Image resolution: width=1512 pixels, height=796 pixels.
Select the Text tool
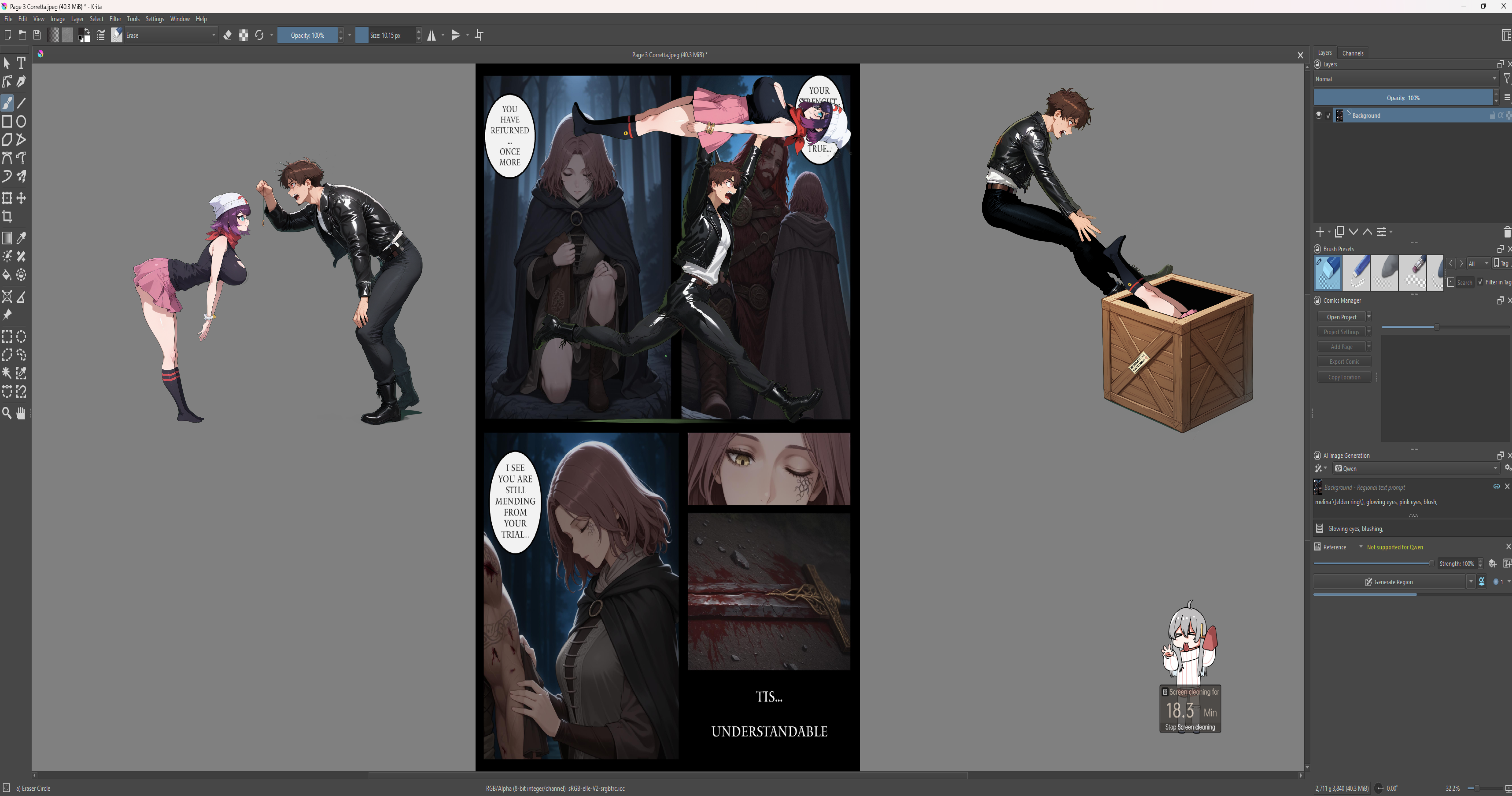coord(21,63)
